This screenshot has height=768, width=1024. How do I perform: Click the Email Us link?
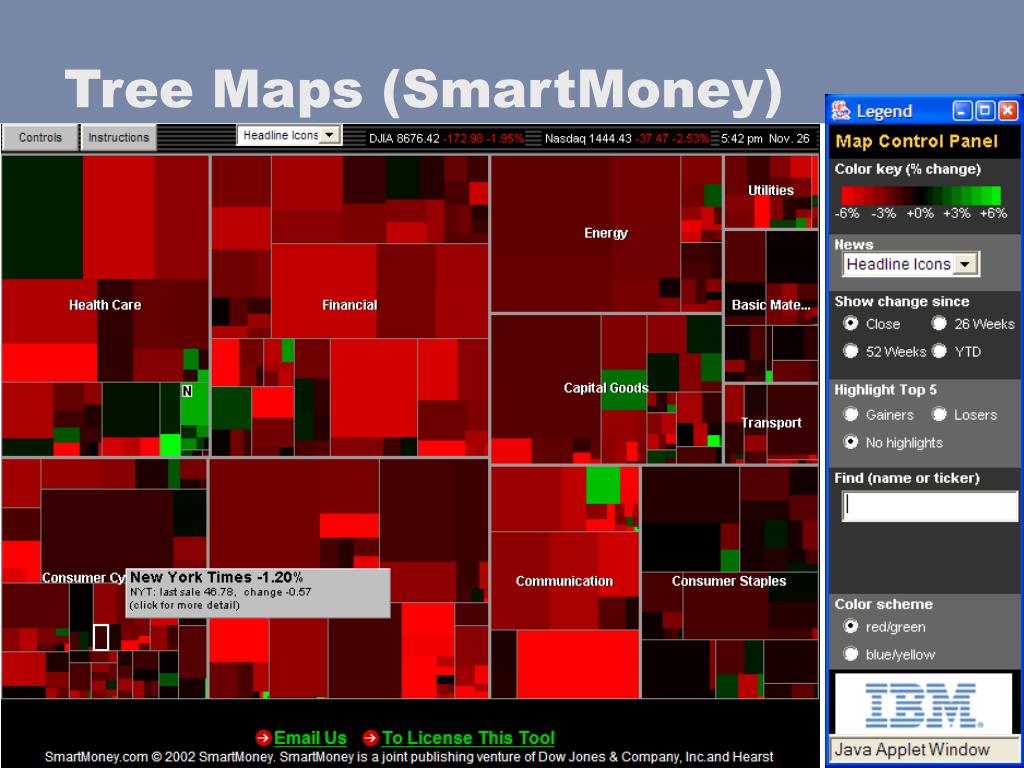310,738
